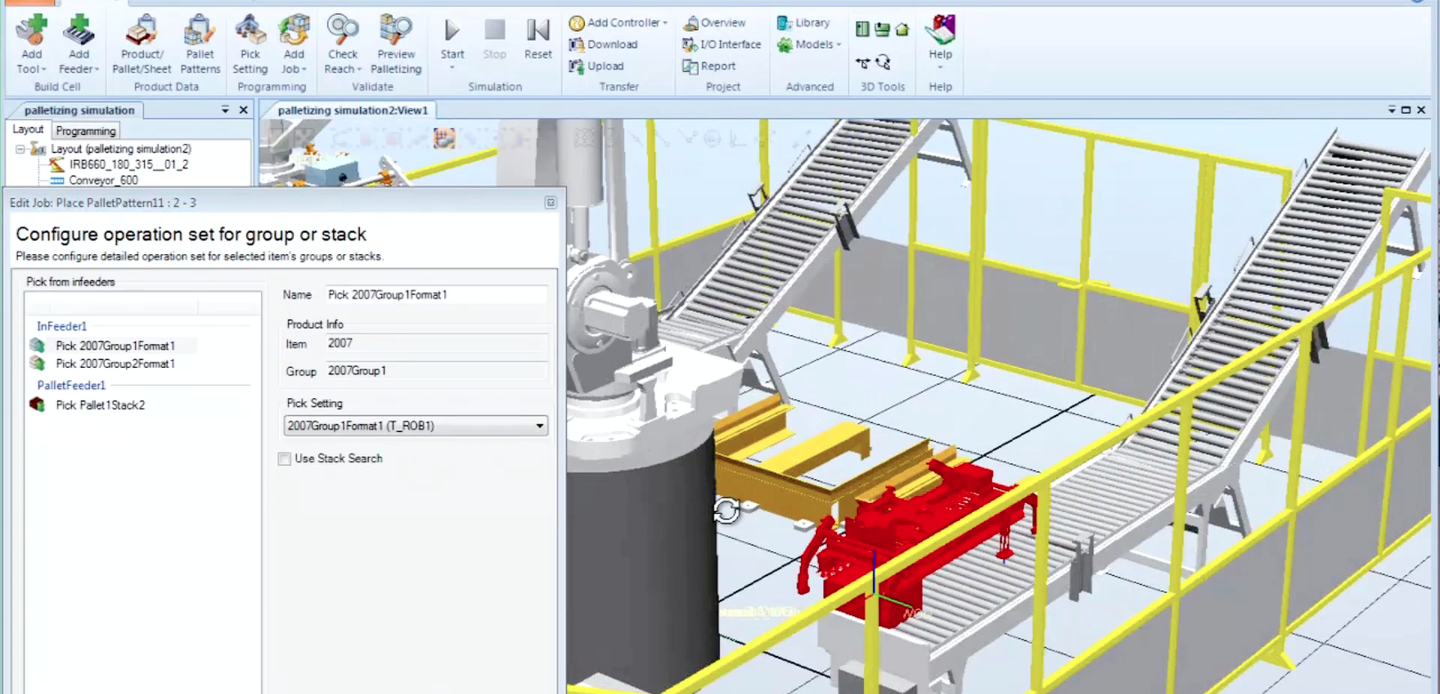Select Layout (palletizing simulation2) node
This screenshot has height=694, width=1440.
point(121,149)
